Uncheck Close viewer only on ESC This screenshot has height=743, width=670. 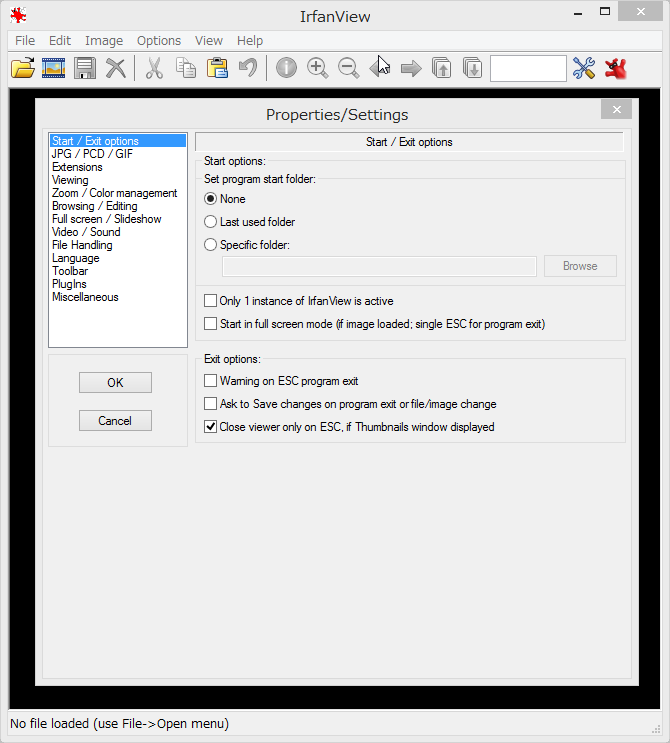pyautogui.click(x=349, y=427)
